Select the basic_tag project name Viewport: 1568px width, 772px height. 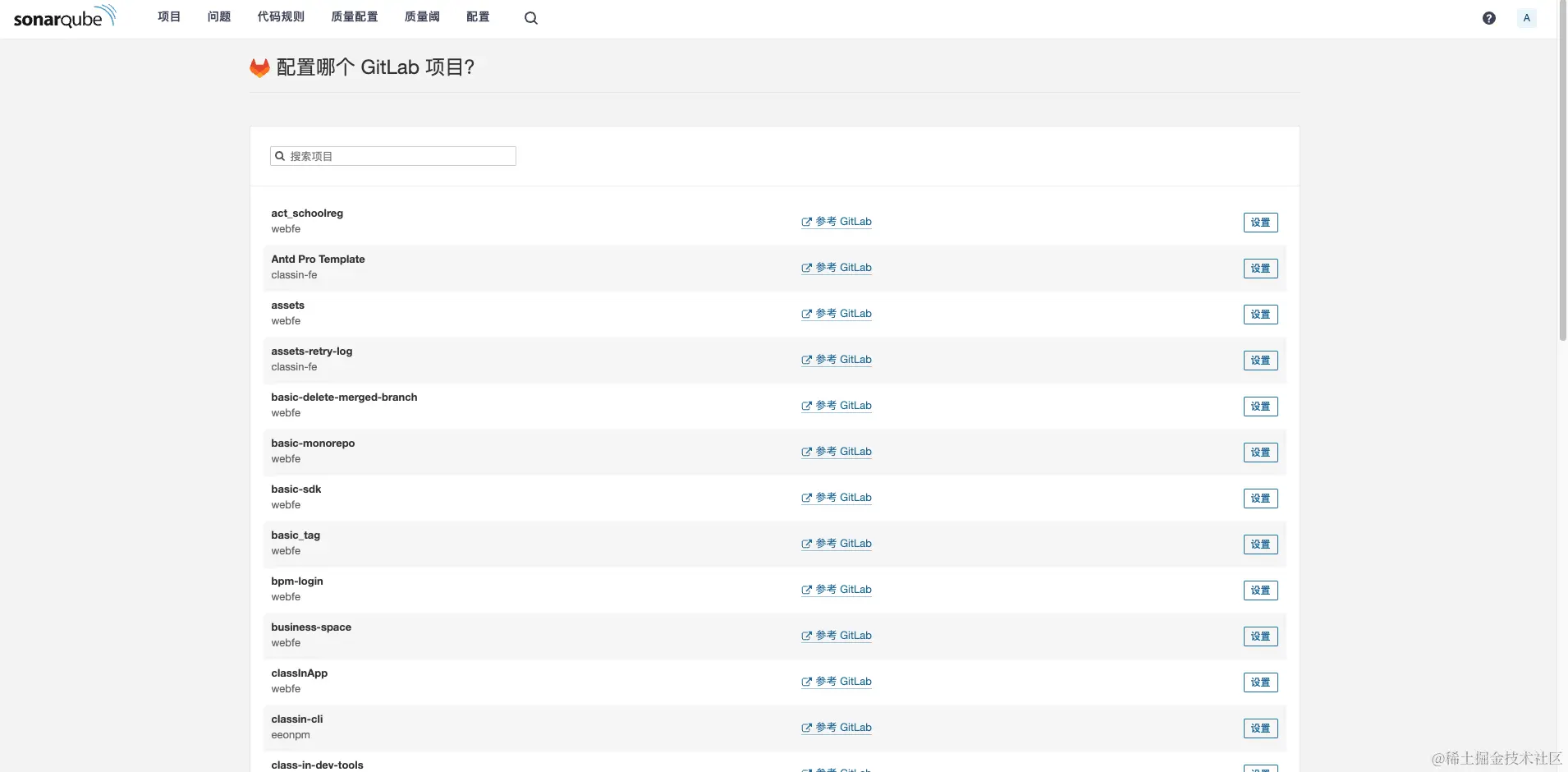[296, 535]
